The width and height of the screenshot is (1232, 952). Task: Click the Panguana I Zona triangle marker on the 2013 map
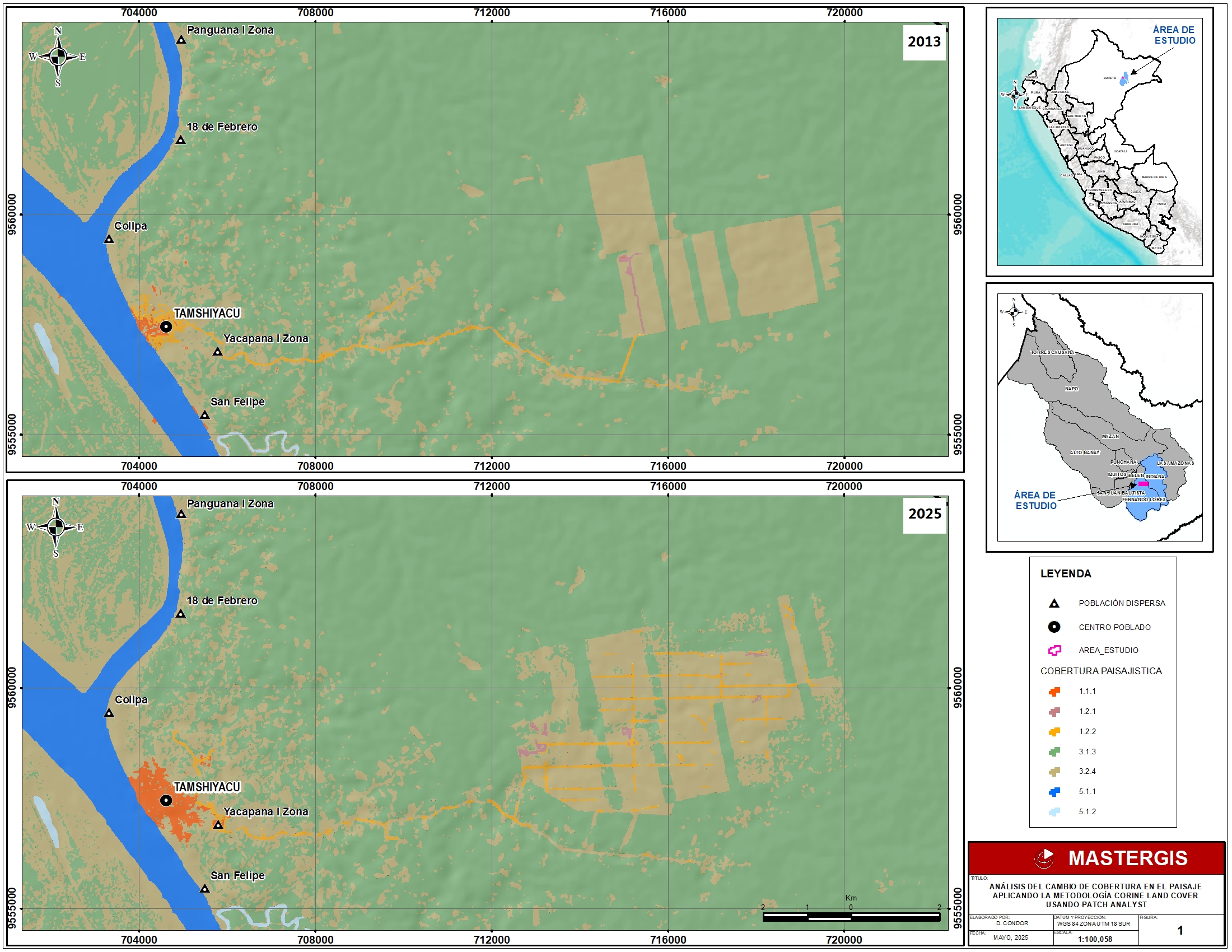181,40
